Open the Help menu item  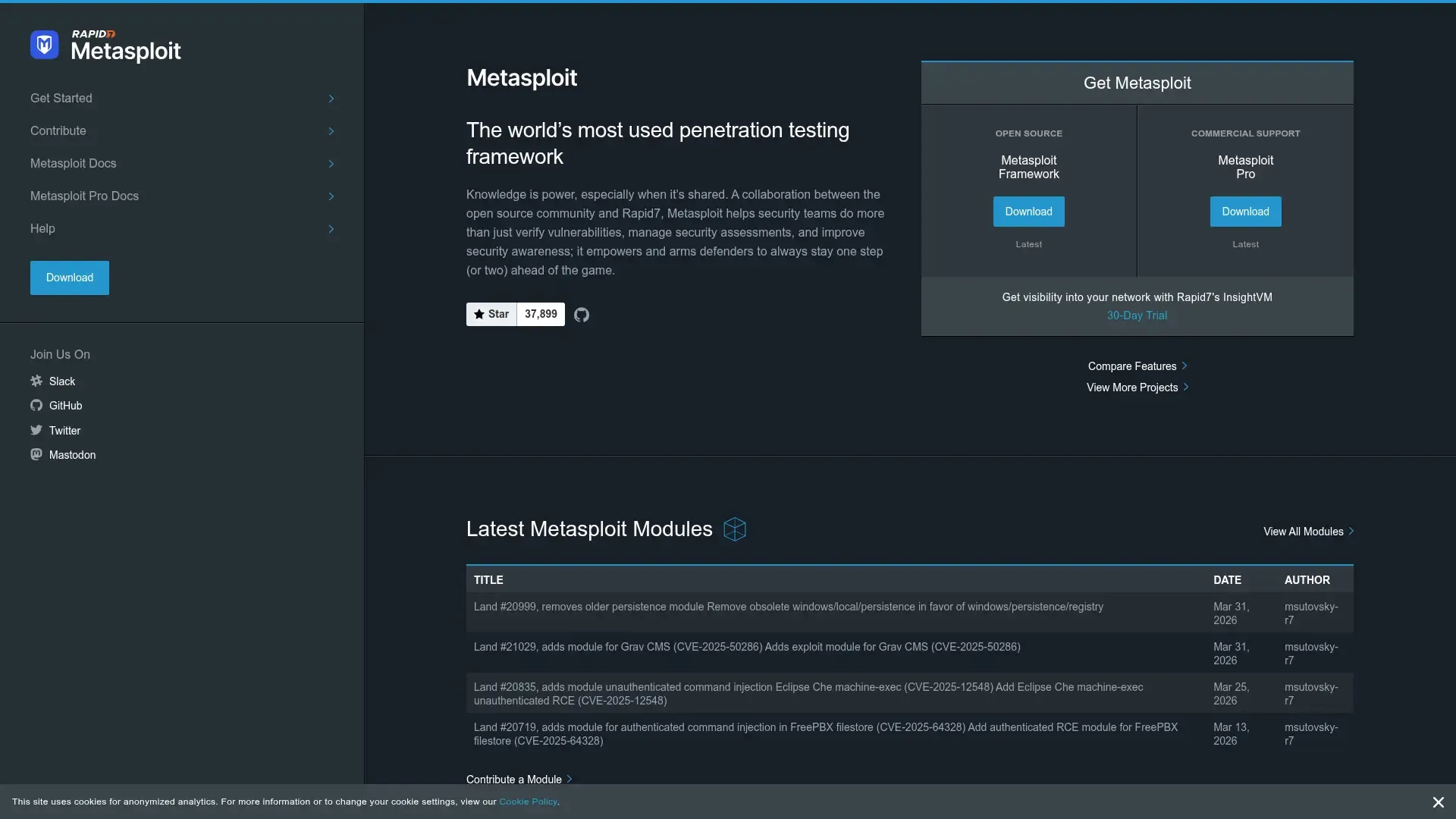pos(42,229)
